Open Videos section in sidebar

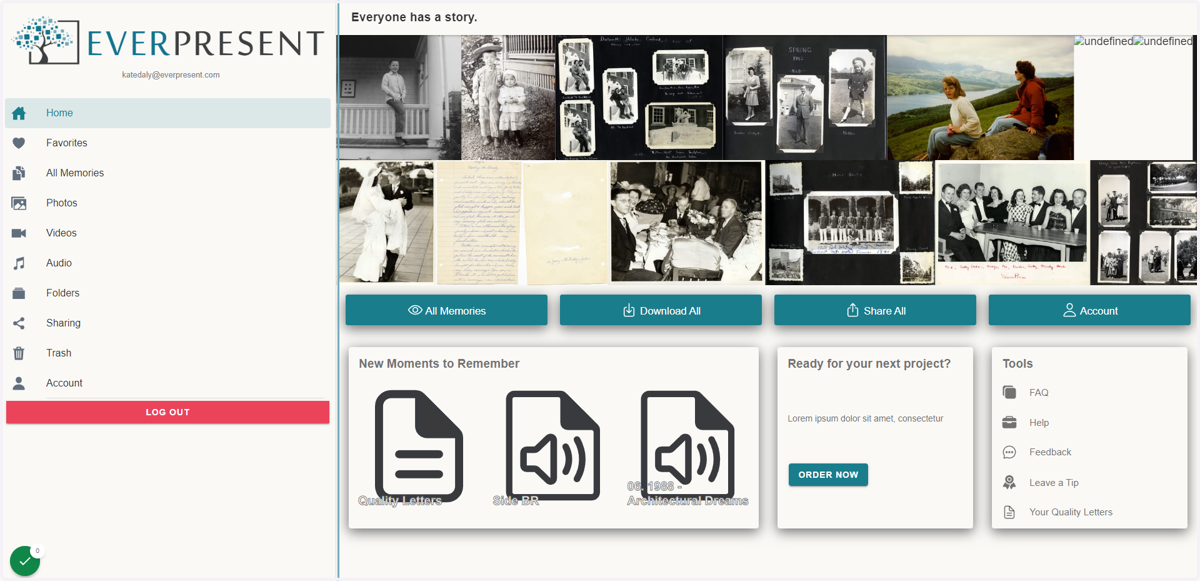coord(168,233)
